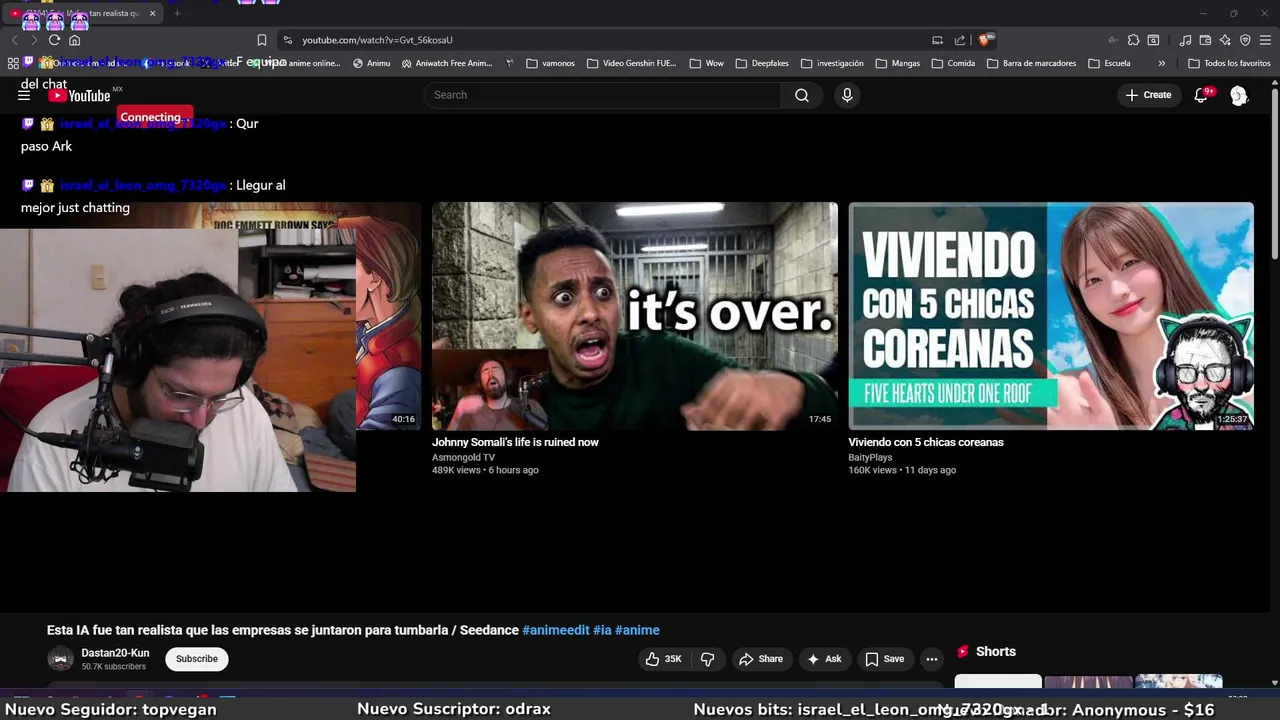Like the video showing 35K likes

[x=663, y=659]
